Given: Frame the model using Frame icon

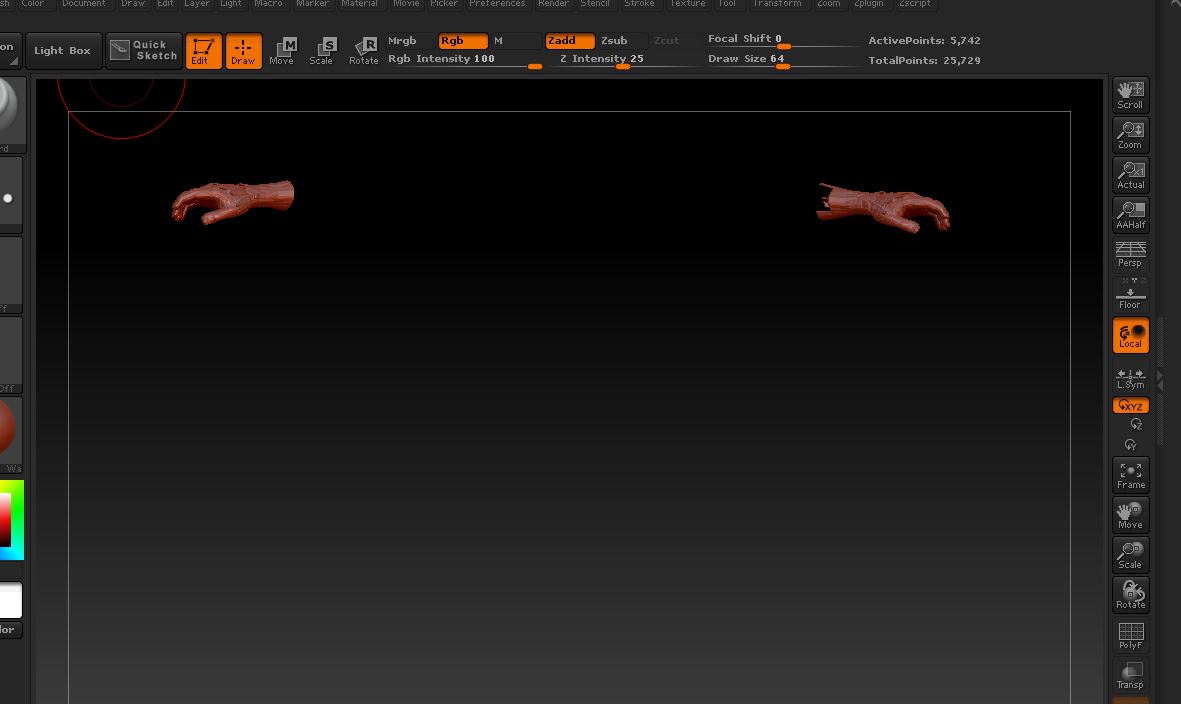Looking at the screenshot, I should pyautogui.click(x=1130, y=475).
